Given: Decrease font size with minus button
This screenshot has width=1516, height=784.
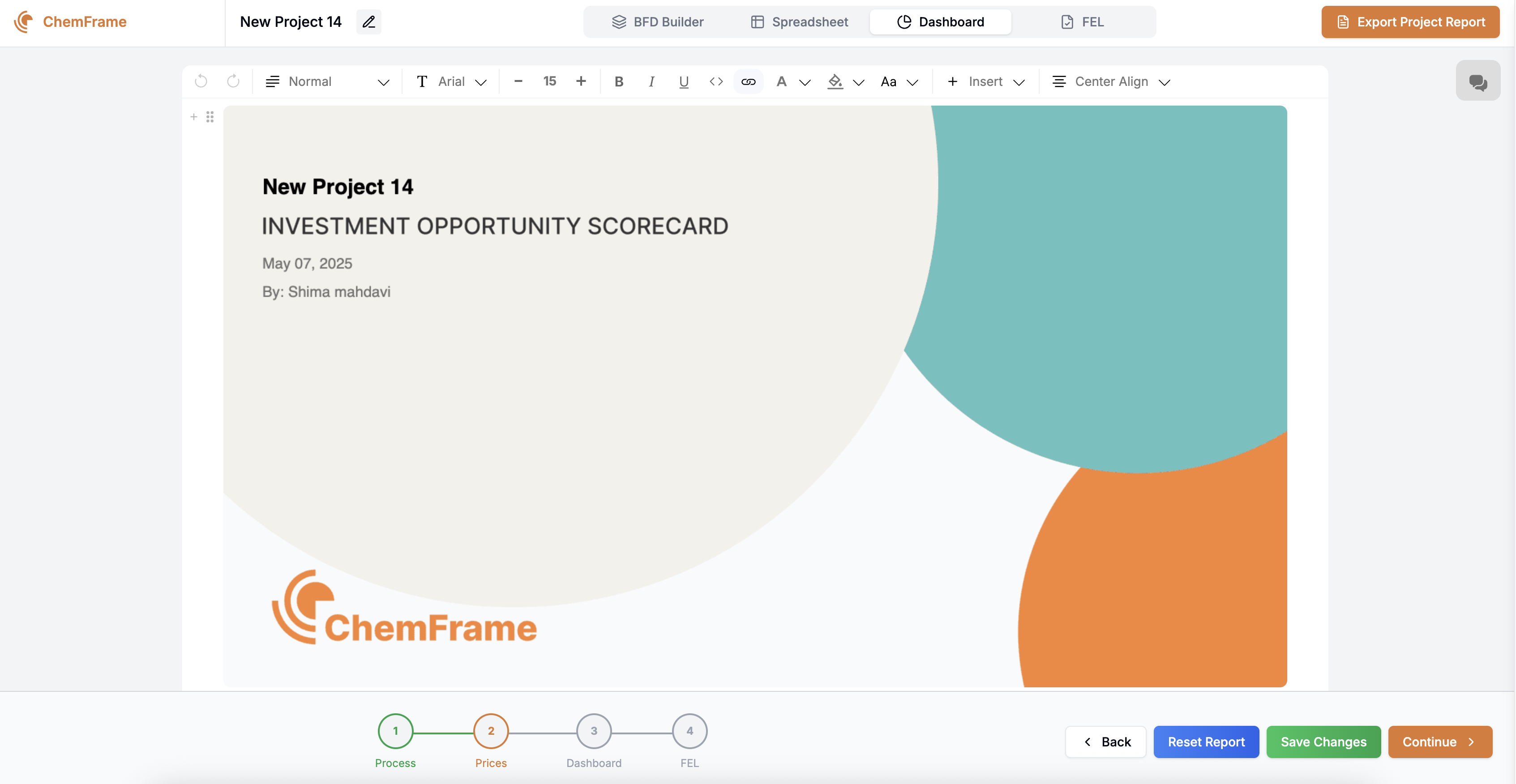Looking at the screenshot, I should (x=518, y=81).
